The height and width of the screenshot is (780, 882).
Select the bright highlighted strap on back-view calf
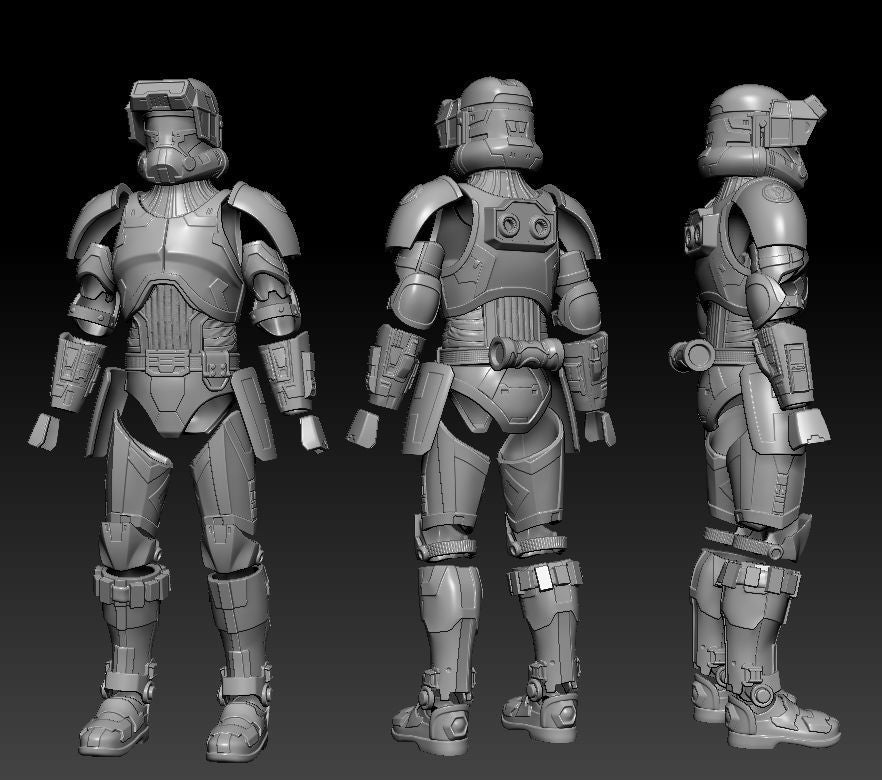point(543,577)
